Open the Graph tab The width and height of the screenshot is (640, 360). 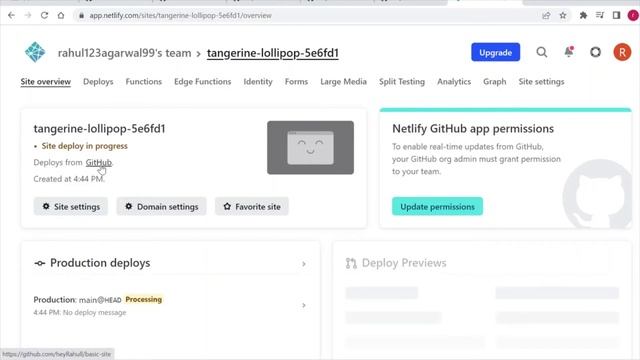[495, 82]
